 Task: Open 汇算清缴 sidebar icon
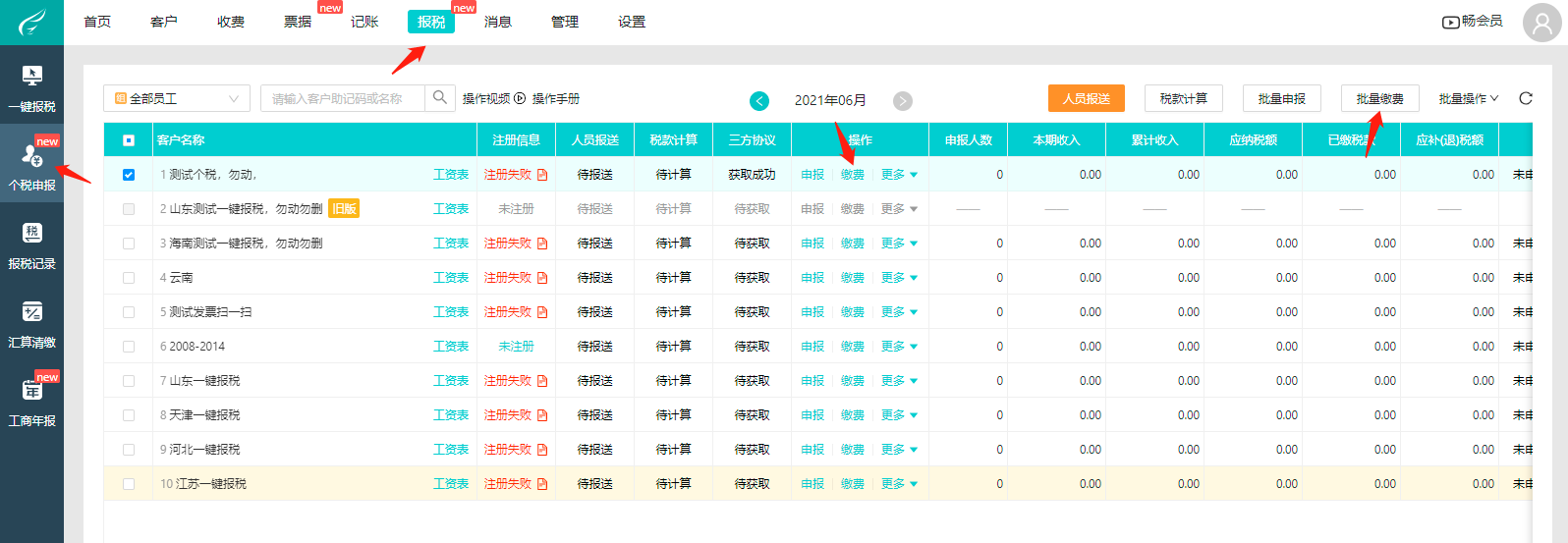click(x=31, y=324)
